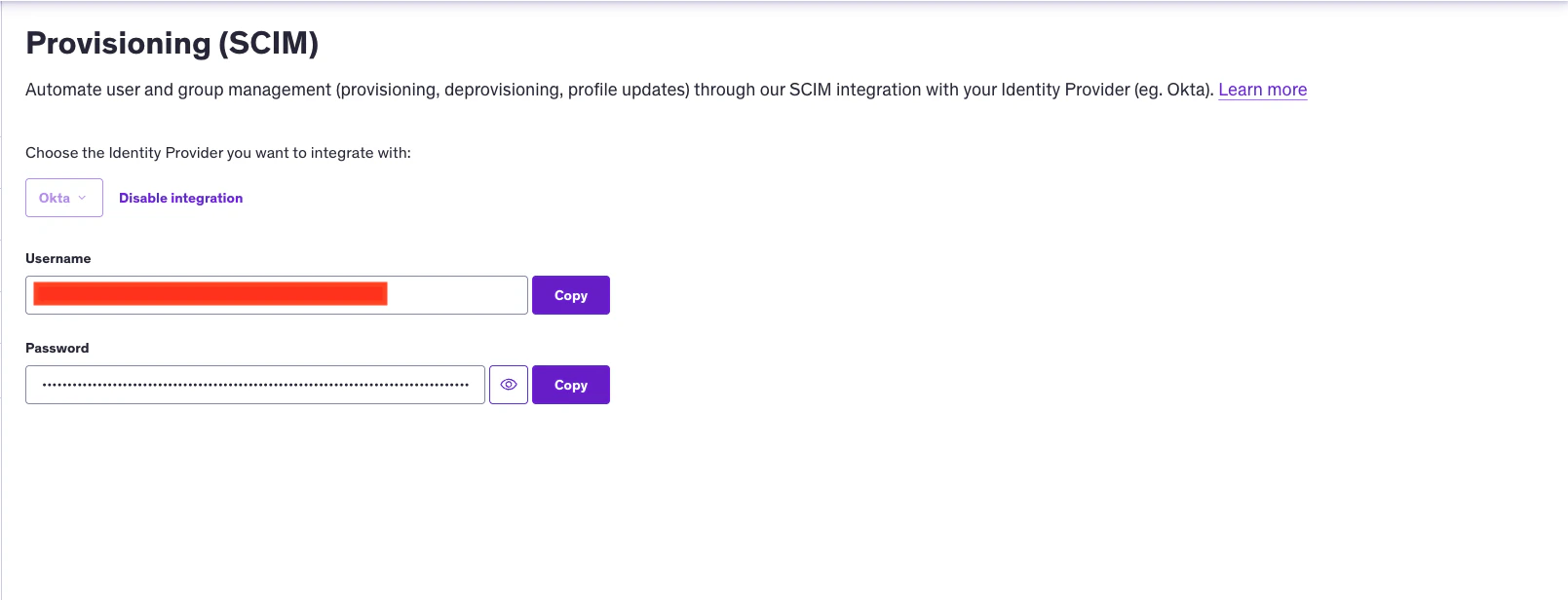Image resolution: width=1568 pixels, height=600 pixels.
Task: Click the chevron next to Okta
Action: tap(82, 198)
